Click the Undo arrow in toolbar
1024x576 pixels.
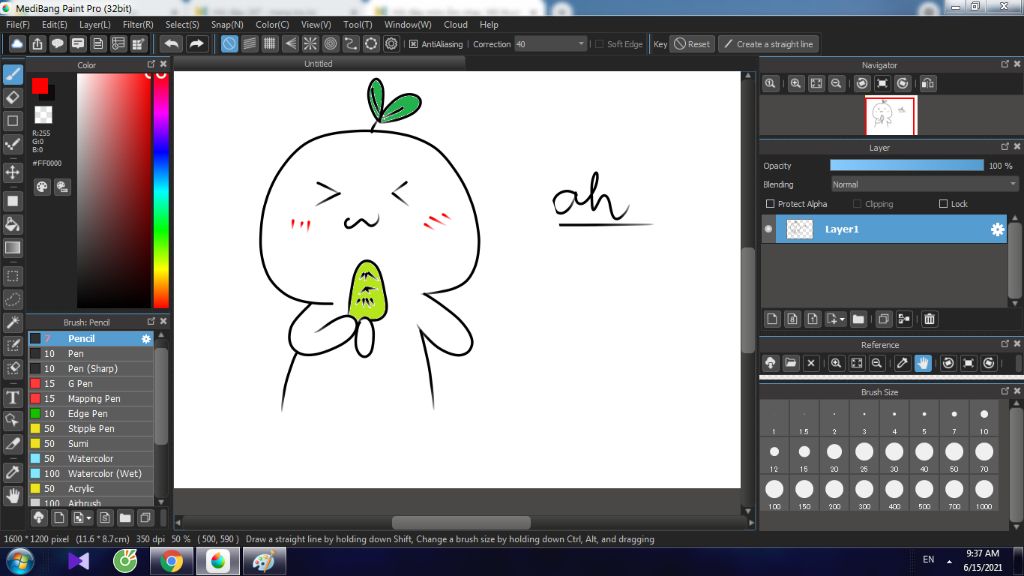tap(172, 44)
